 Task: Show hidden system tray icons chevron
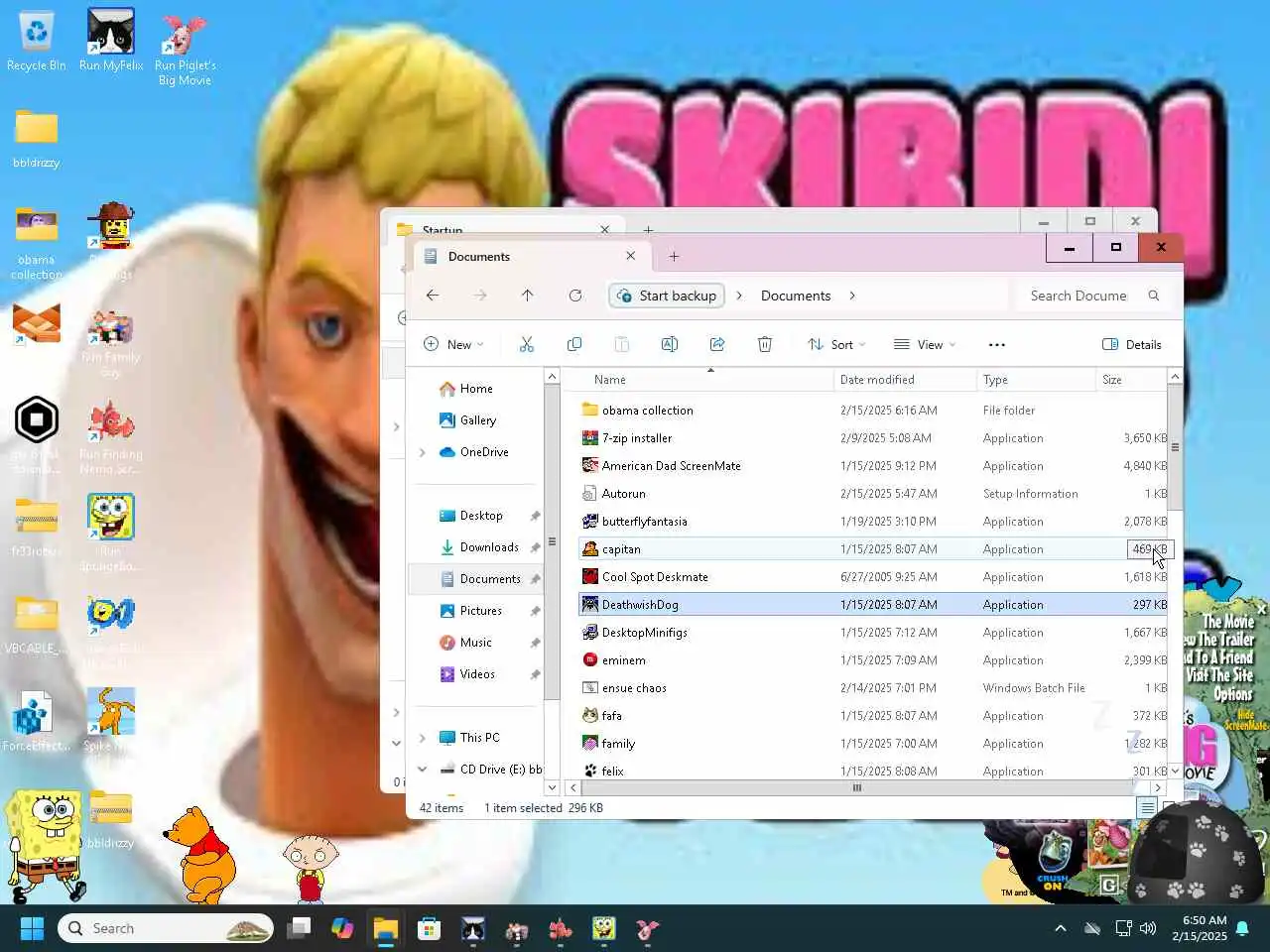point(1061,928)
